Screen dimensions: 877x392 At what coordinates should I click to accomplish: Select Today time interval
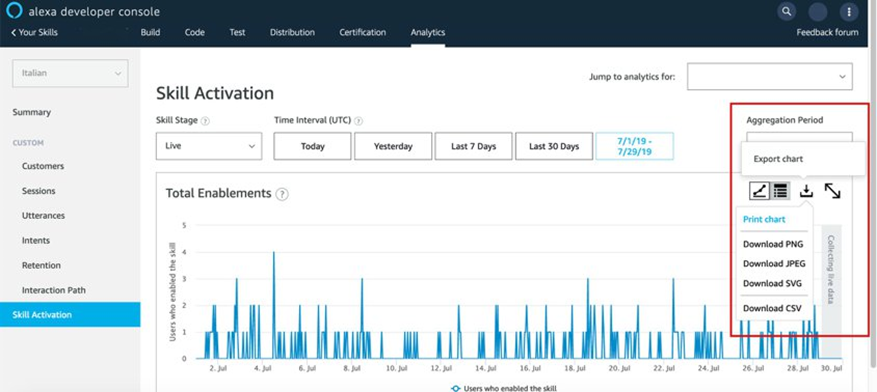[x=313, y=146]
